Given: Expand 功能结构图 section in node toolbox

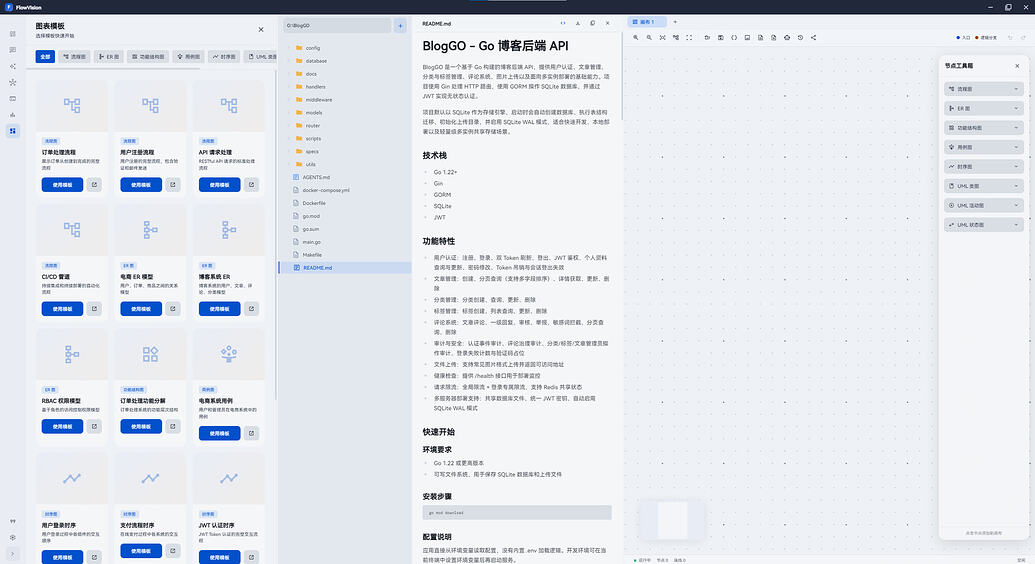Looking at the screenshot, I should 984,127.
